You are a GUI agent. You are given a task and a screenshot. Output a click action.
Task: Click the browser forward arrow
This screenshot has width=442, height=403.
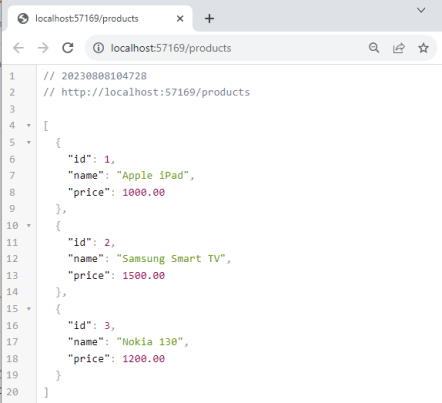click(x=43, y=48)
